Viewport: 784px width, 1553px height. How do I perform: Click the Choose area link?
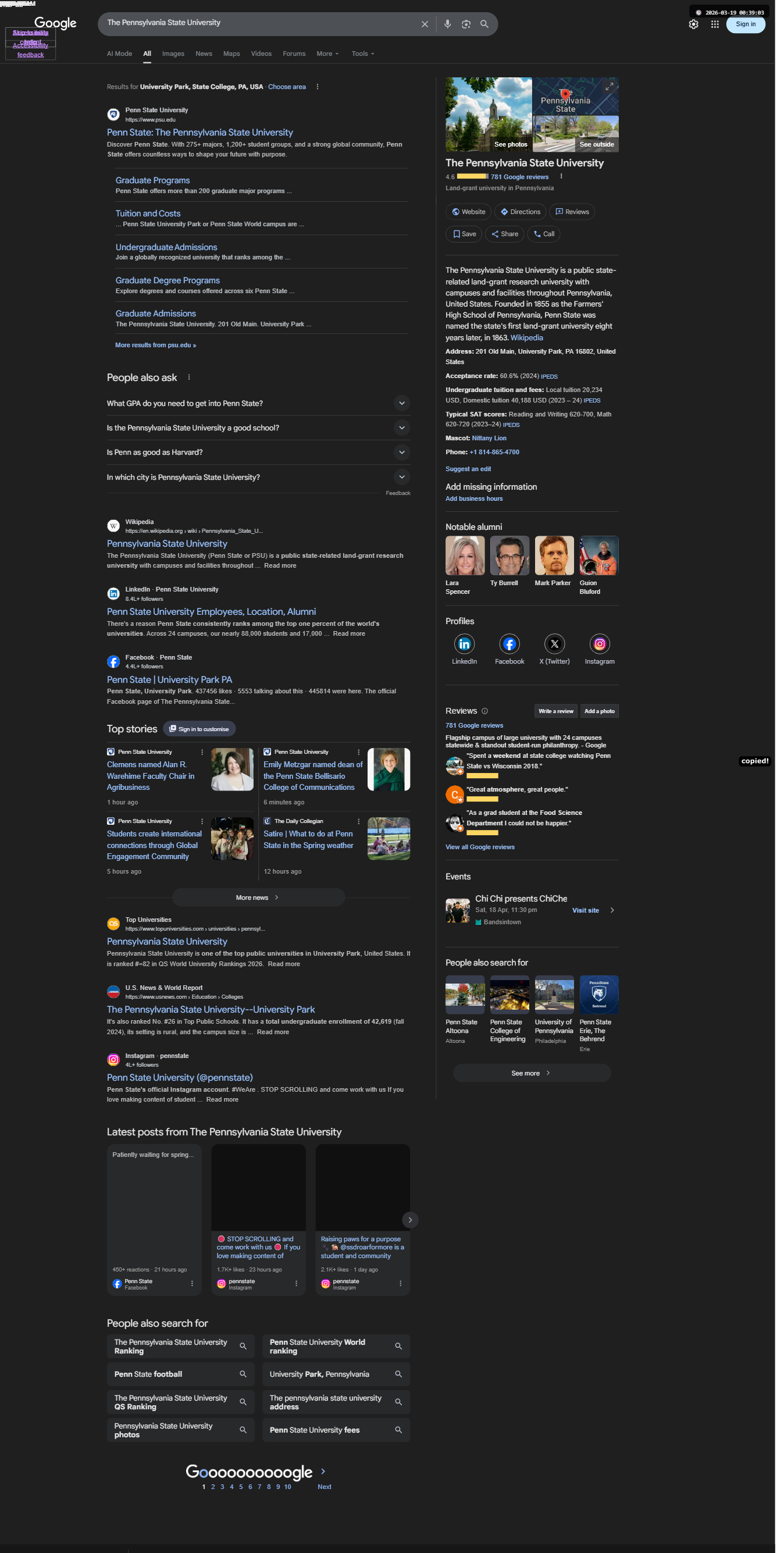tap(287, 87)
